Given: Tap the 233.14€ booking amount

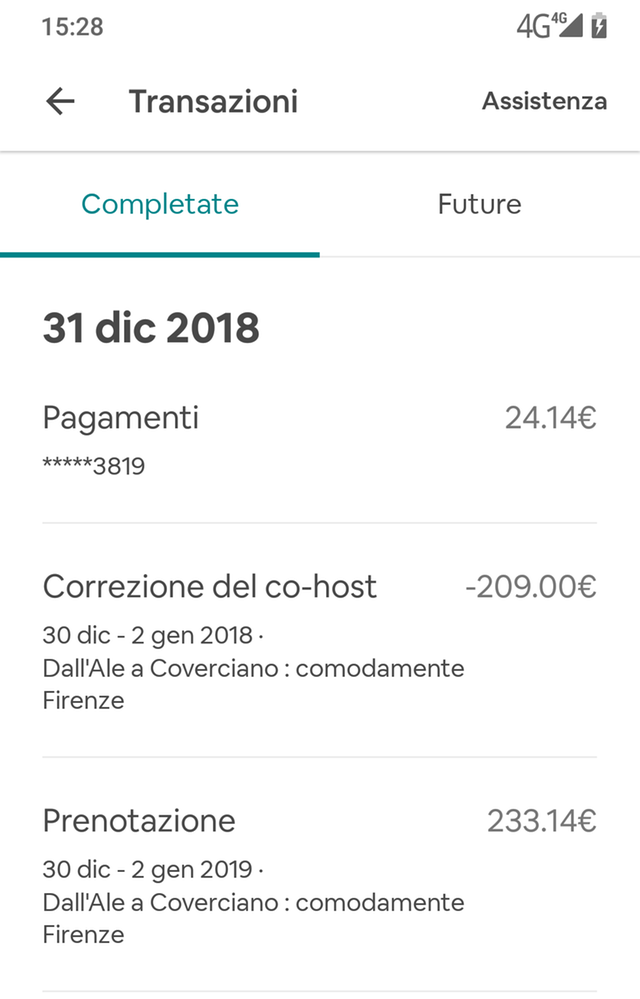Looking at the screenshot, I should [x=541, y=819].
